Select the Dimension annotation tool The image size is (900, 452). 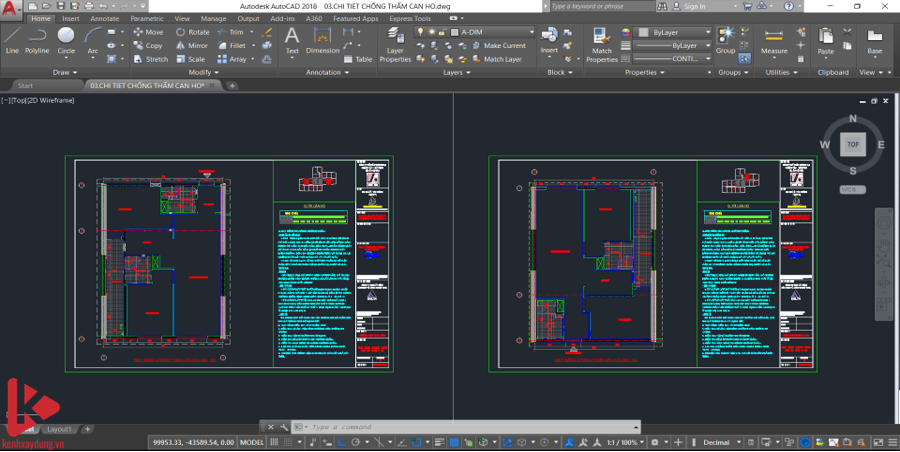322,40
